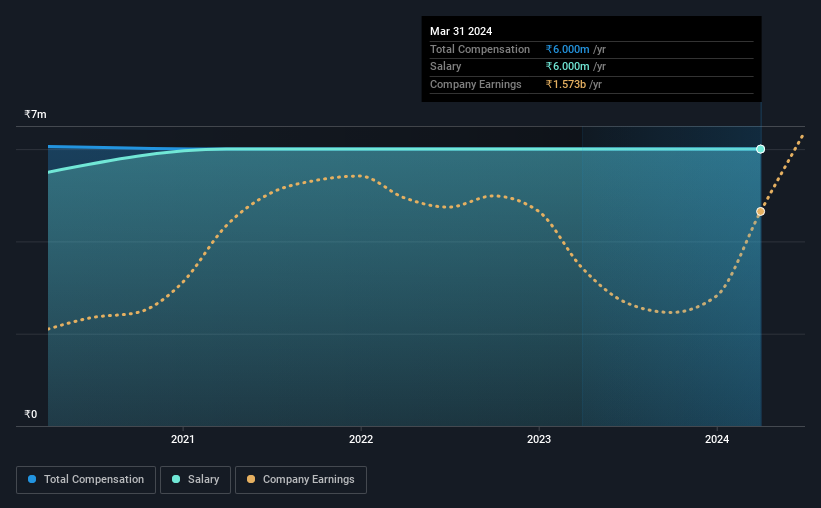Toggle the Company Earnings legend button

[301, 480]
